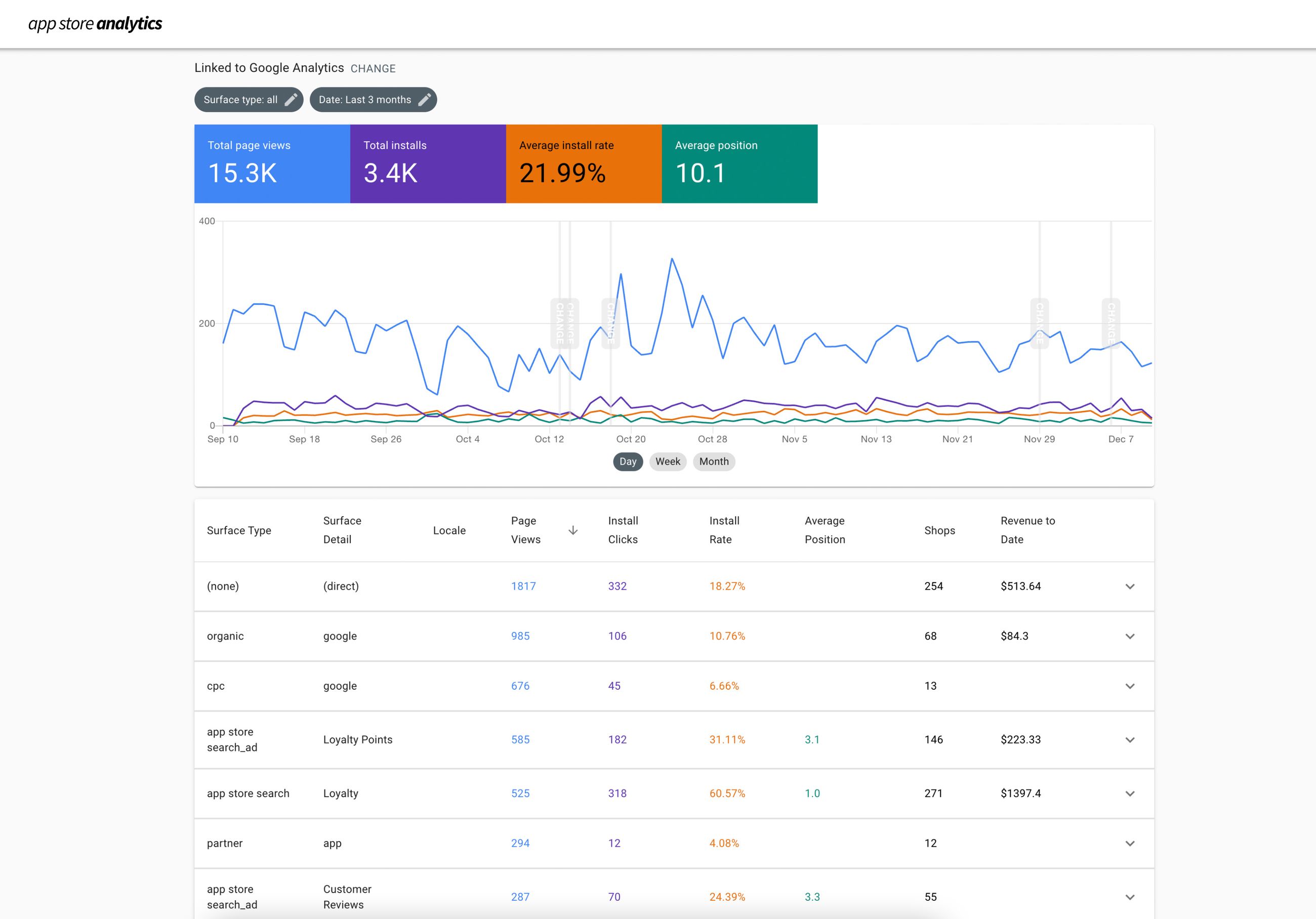Click CHANGE next to Linked to Google Analytics

[373, 68]
